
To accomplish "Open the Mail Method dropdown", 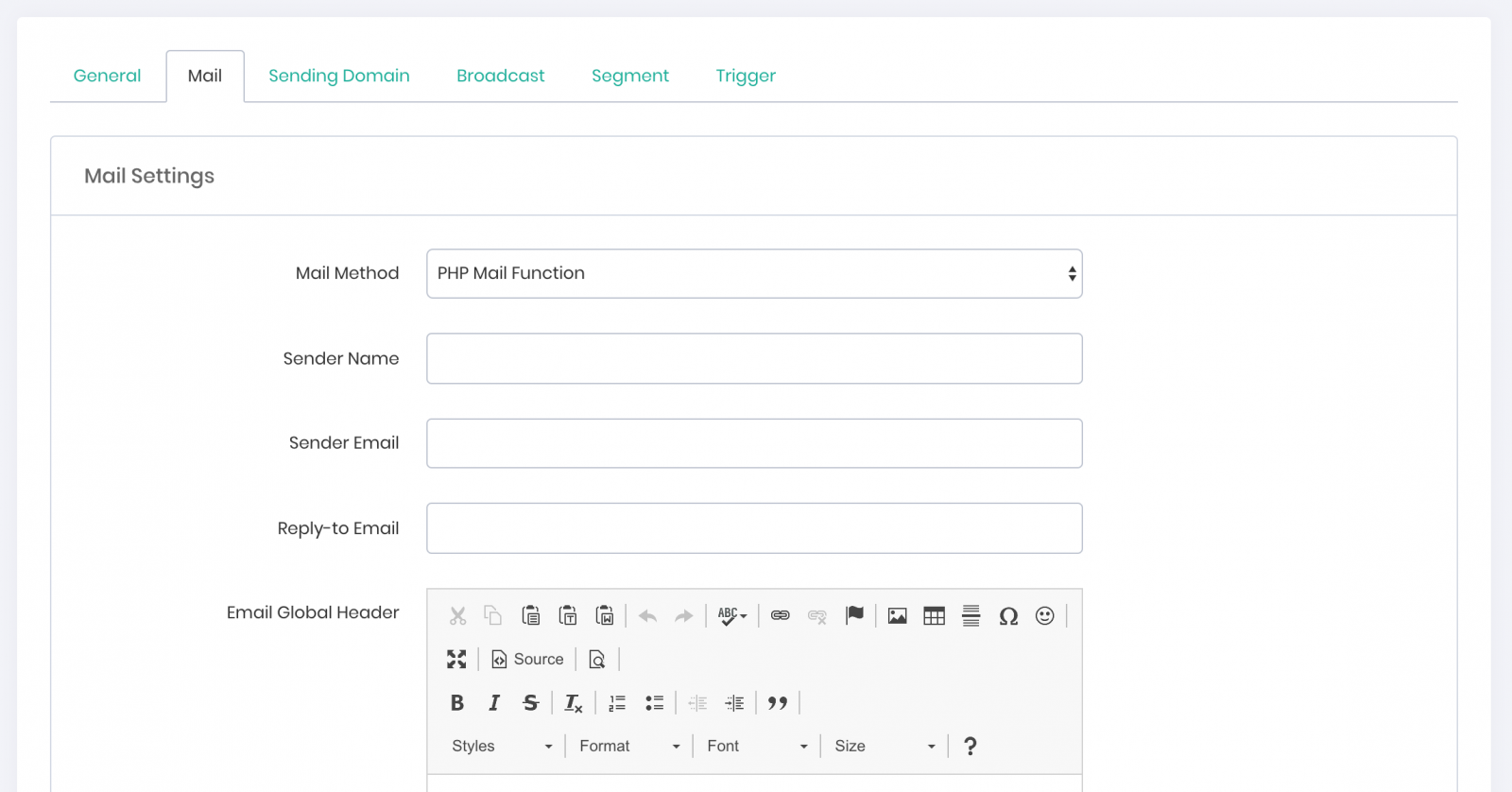I will 754,274.
